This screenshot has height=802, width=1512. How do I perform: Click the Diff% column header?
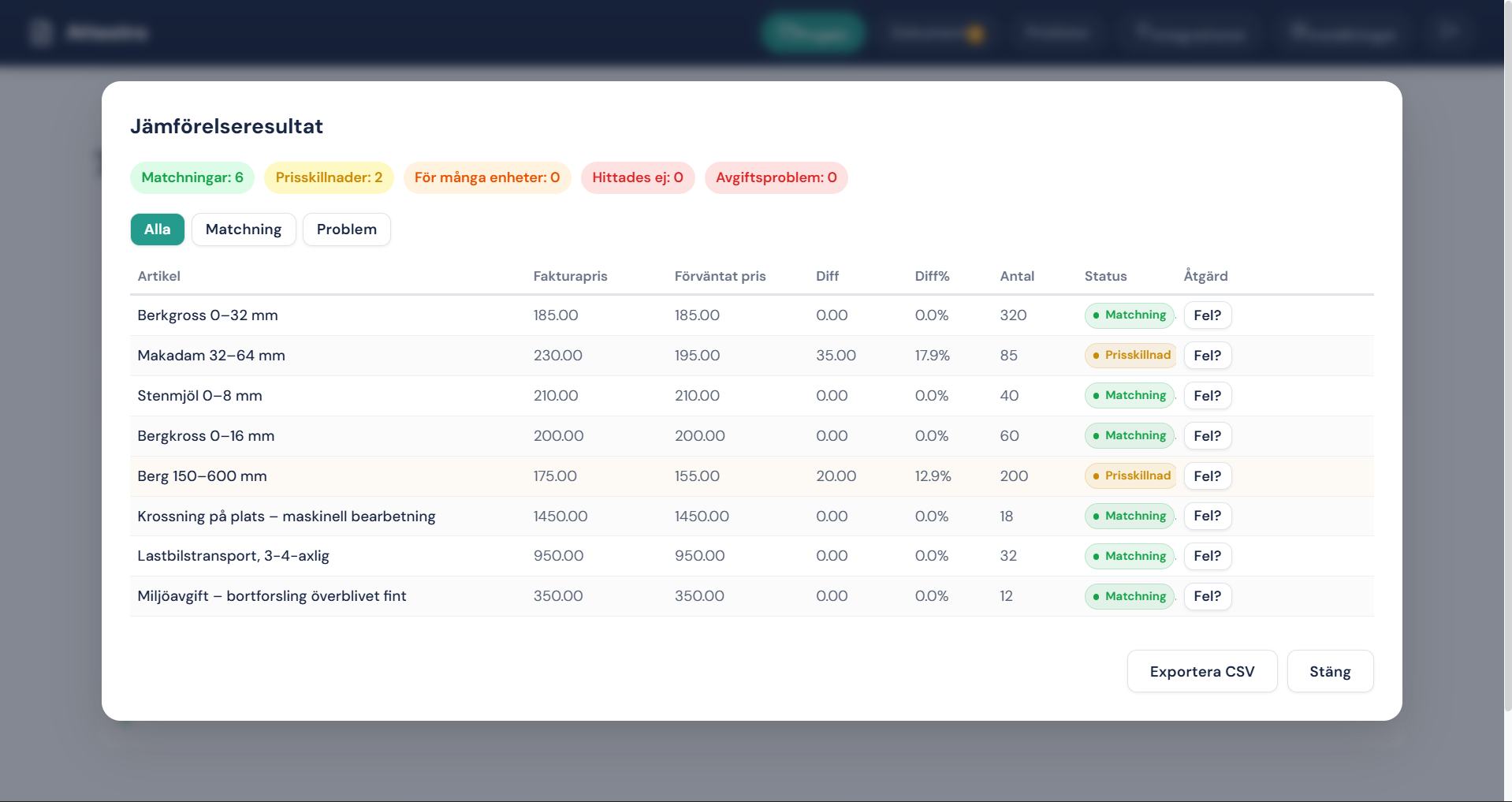click(x=932, y=276)
